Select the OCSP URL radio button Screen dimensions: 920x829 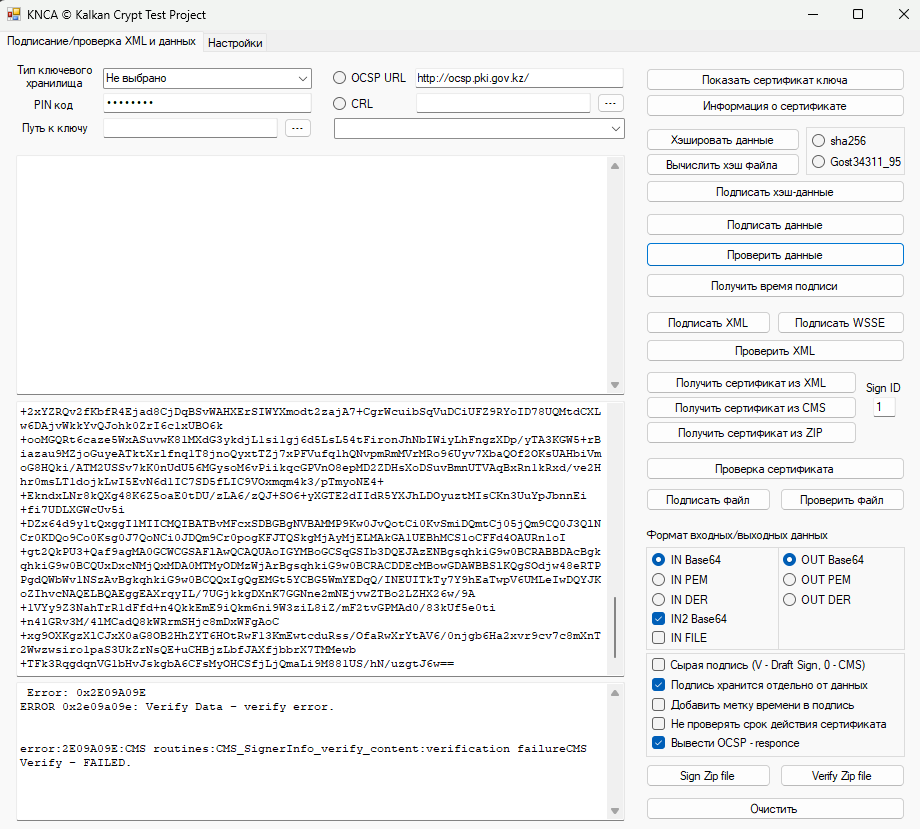340,78
